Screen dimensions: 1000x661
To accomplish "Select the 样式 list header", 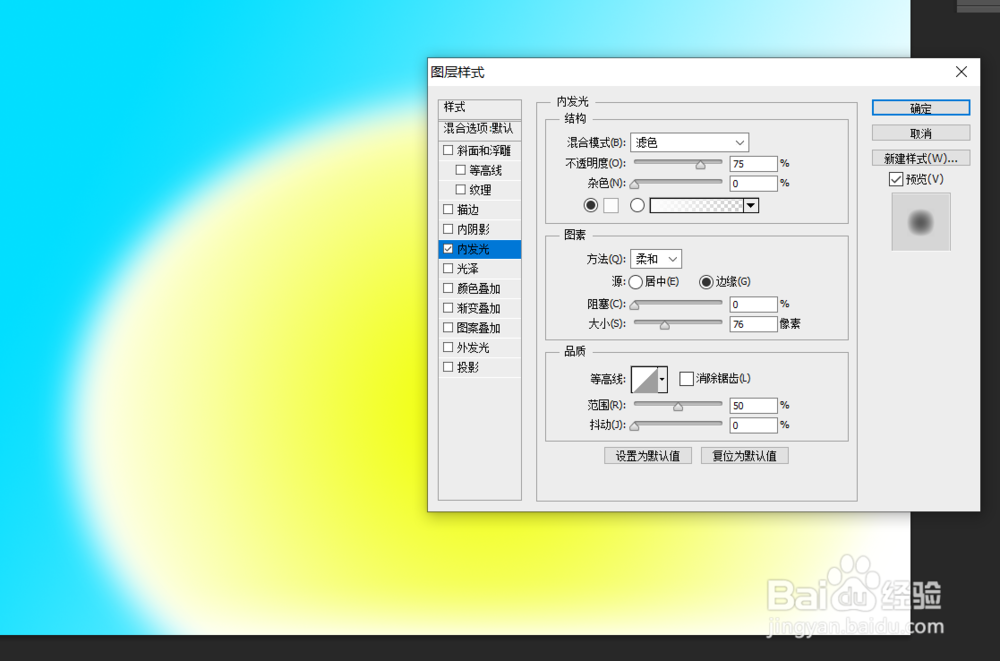I will click(480, 107).
